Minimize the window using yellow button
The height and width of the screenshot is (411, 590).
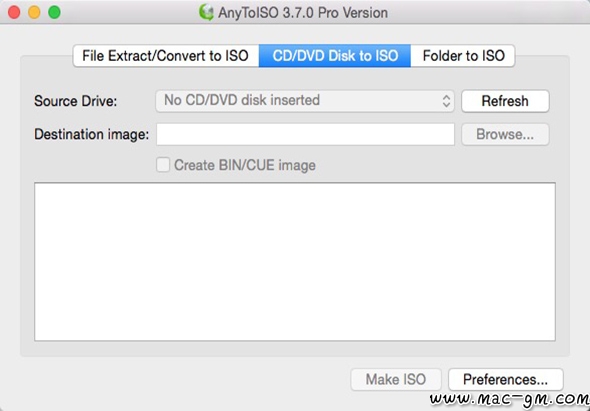[34, 12]
